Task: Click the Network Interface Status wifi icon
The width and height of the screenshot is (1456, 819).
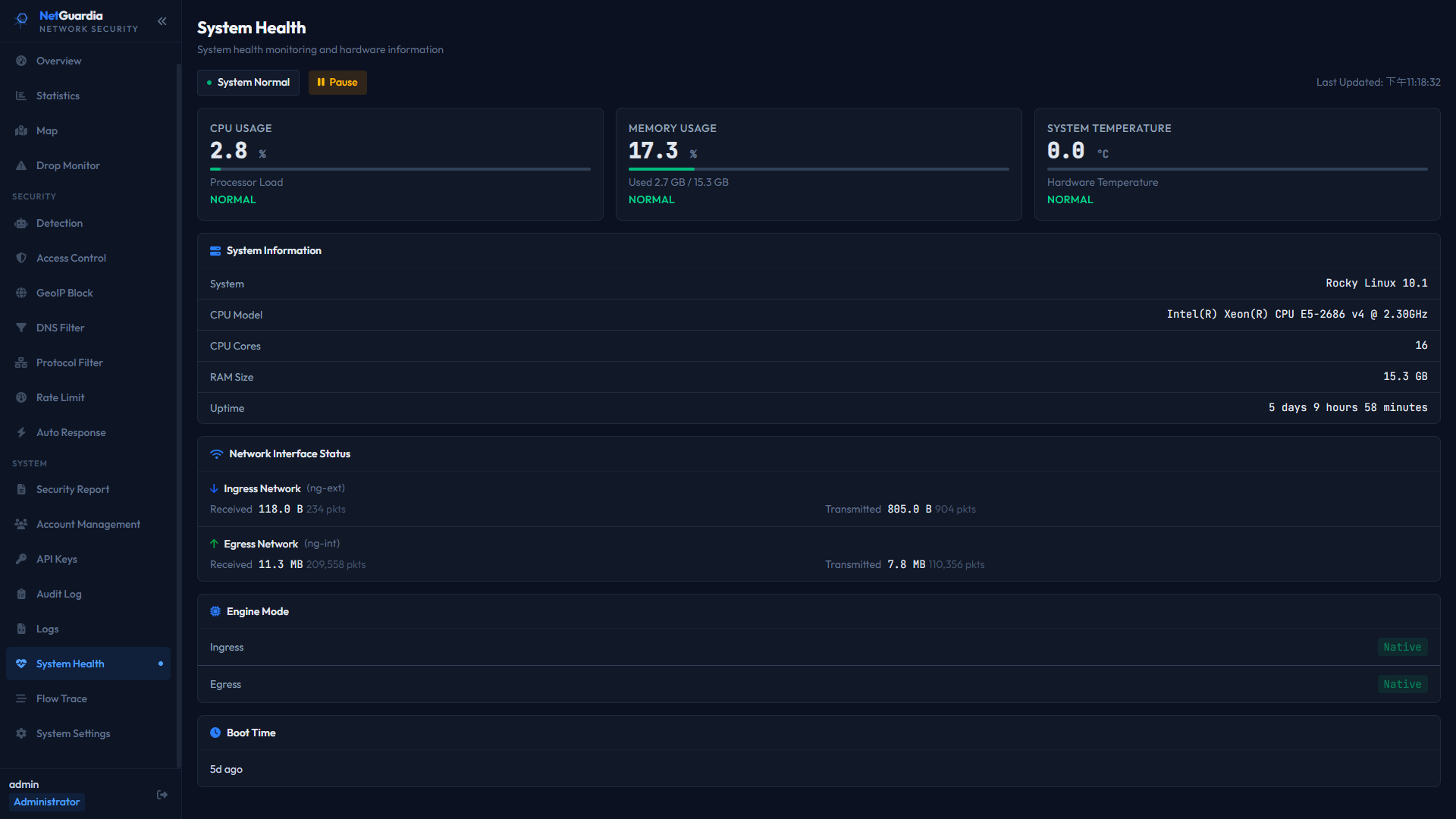Action: tap(216, 454)
